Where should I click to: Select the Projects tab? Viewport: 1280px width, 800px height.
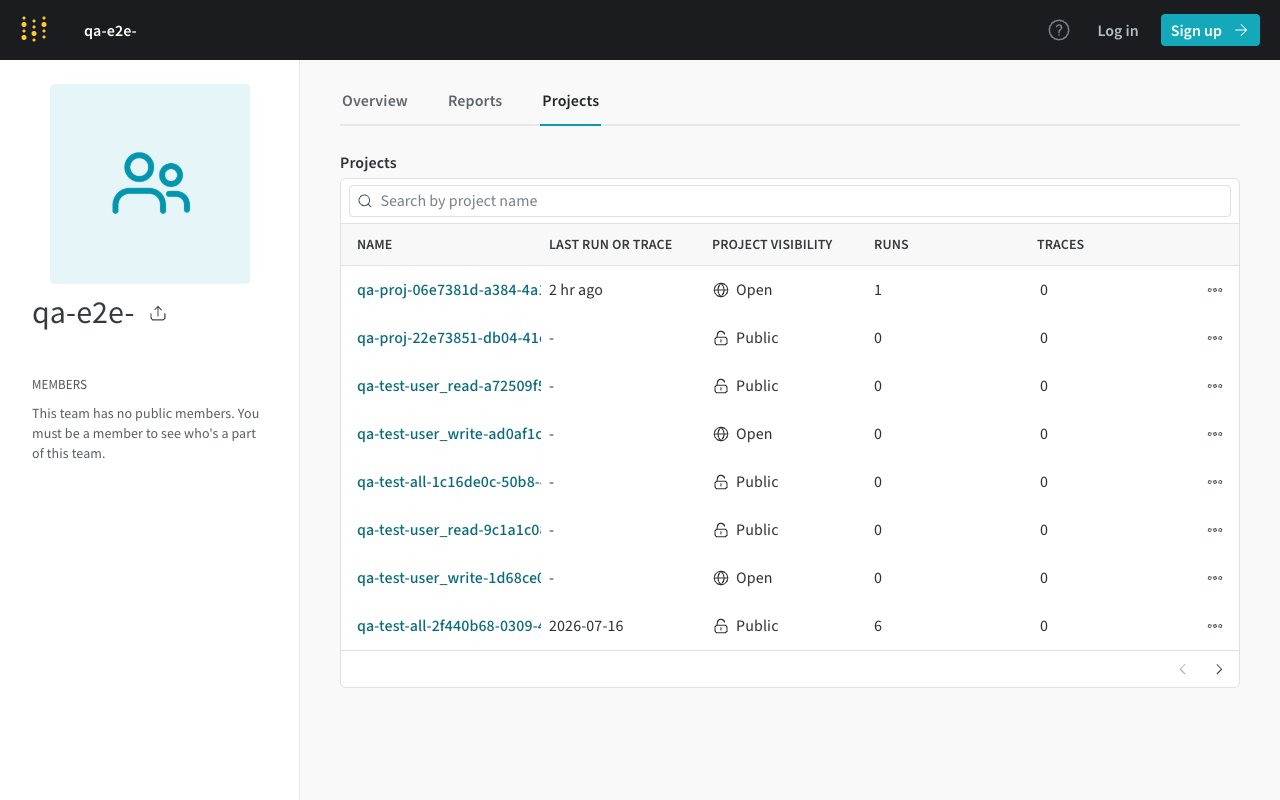click(x=570, y=101)
